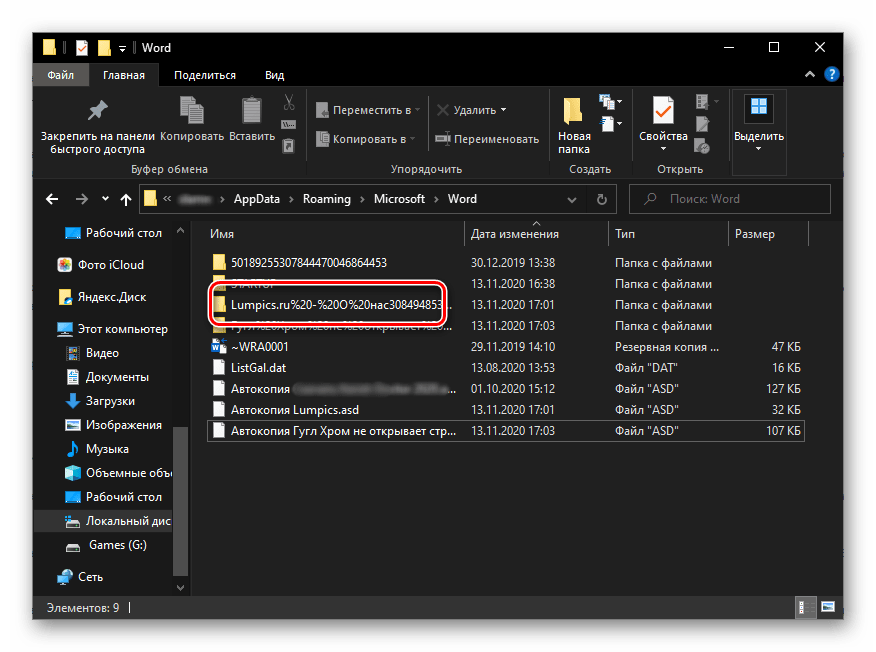Screen dimensions: 876x652
Task: Click AppData in the address path
Action: pyautogui.click(x=256, y=199)
